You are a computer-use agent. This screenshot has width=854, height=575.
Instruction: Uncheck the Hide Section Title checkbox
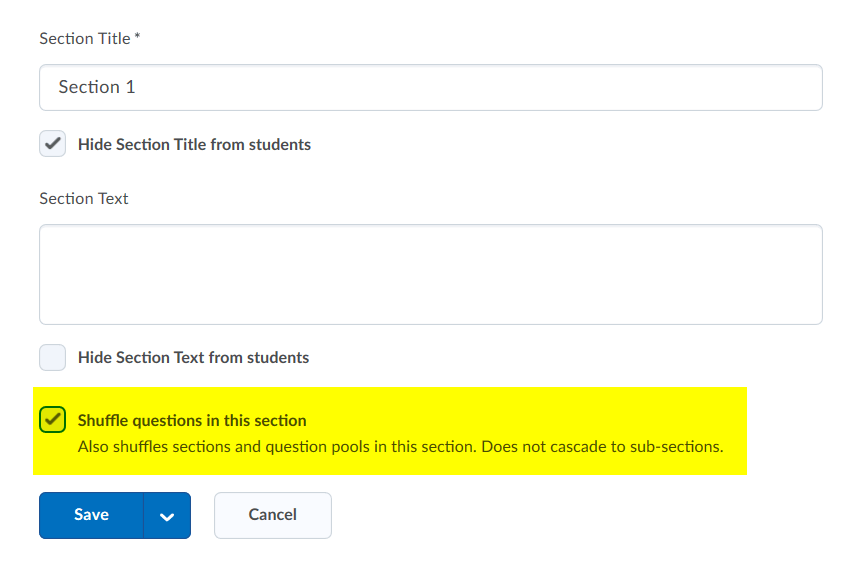(x=53, y=144)
